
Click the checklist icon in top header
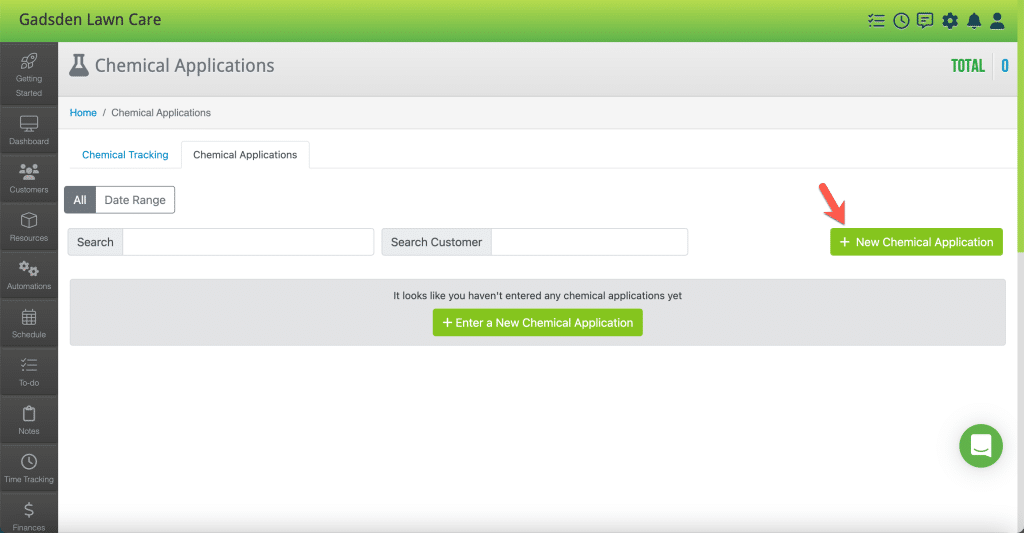point(876,21)
